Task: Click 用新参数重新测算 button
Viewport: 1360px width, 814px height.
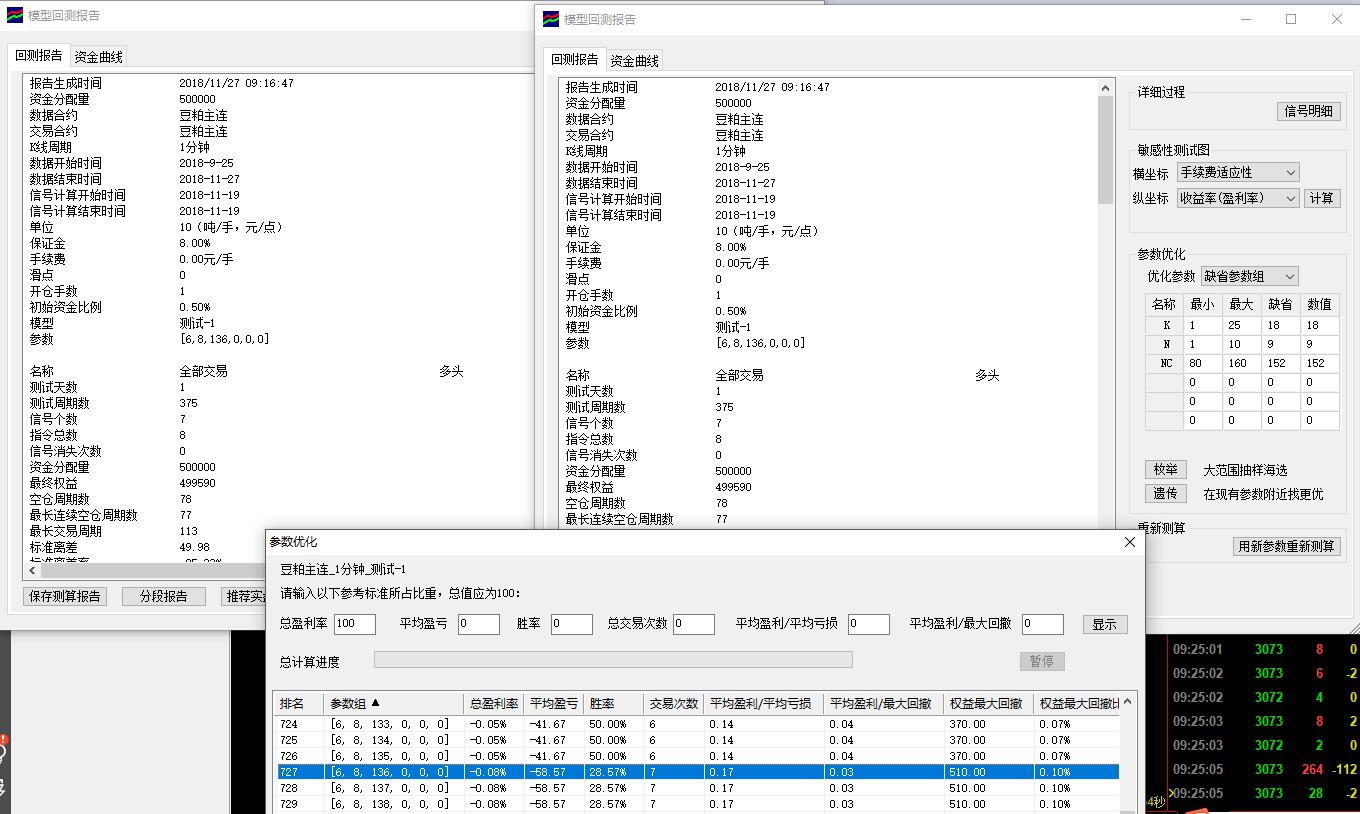Action: (1286, 547)
